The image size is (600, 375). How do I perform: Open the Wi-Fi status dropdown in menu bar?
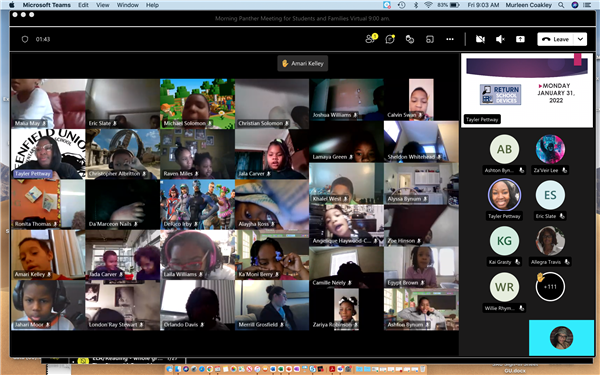(428, 5)
